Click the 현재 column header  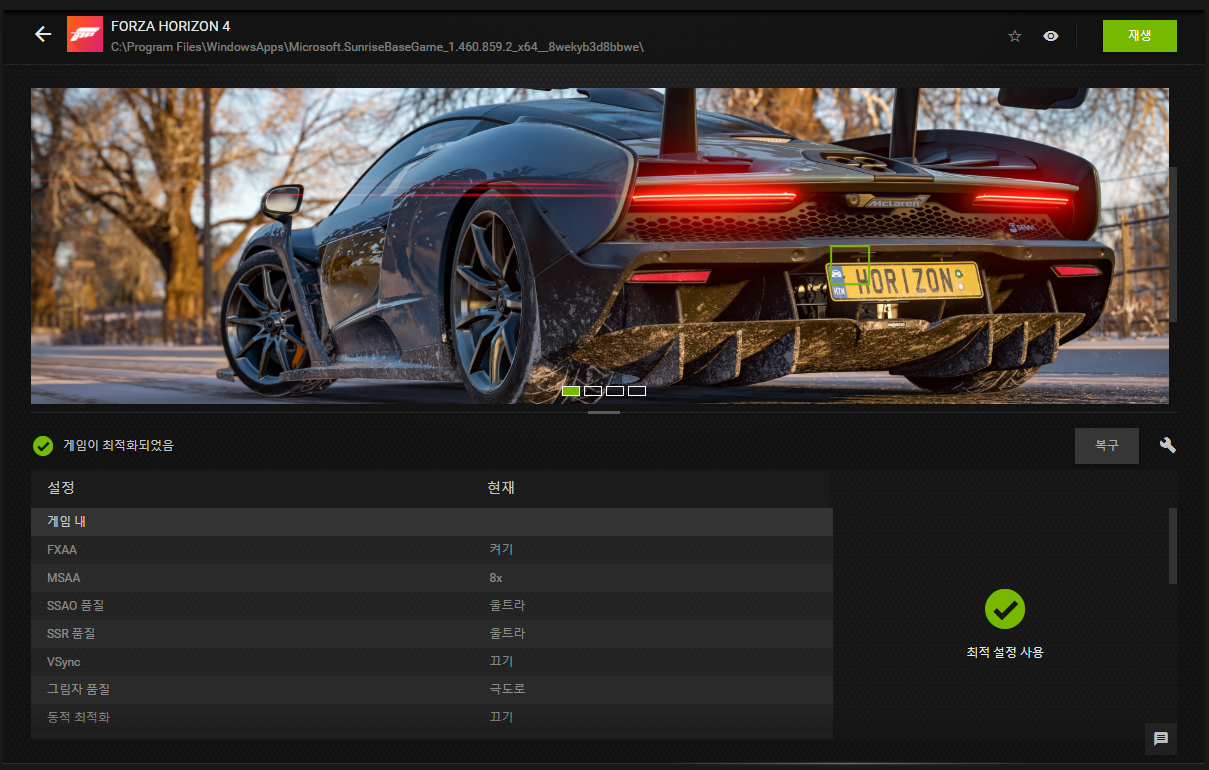(x=501, y=488)
